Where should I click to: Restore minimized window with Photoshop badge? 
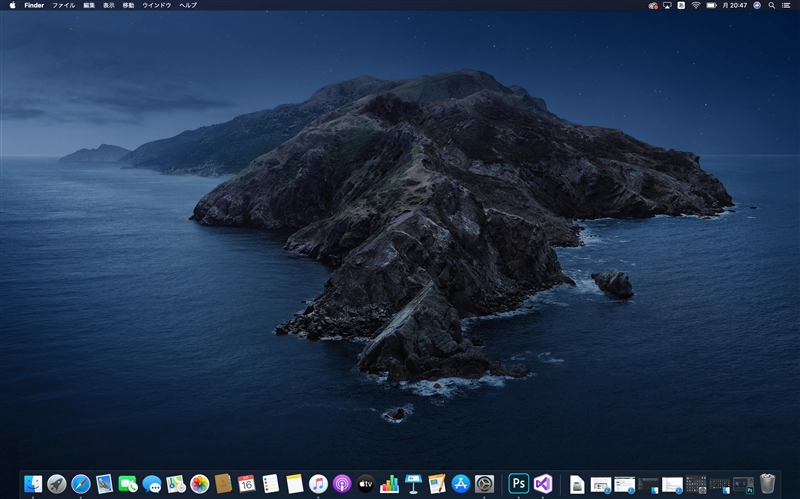click(743, 484)
